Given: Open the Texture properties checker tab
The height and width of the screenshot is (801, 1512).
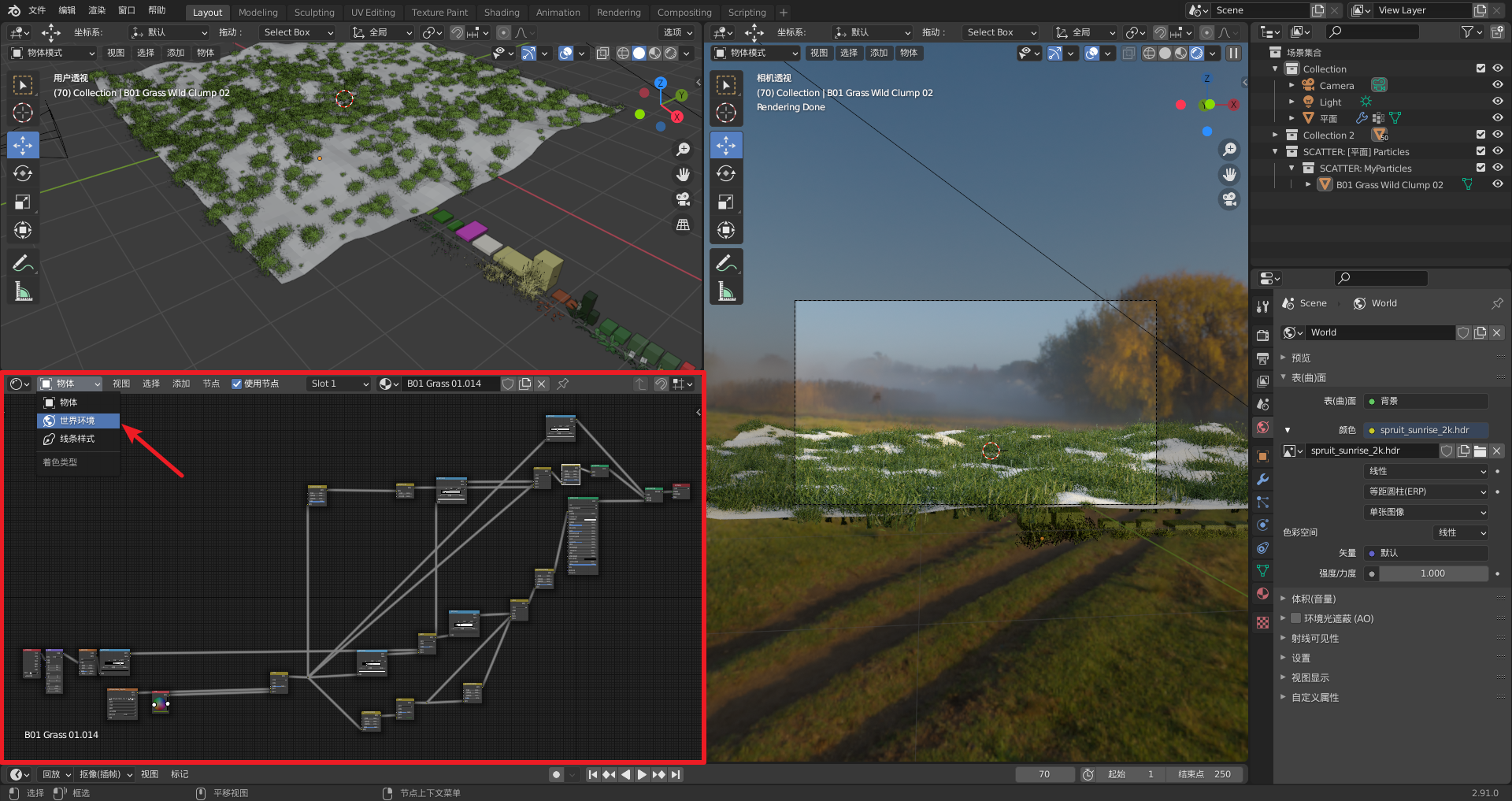Looking at the screenshot, I should pos(1262,622).
